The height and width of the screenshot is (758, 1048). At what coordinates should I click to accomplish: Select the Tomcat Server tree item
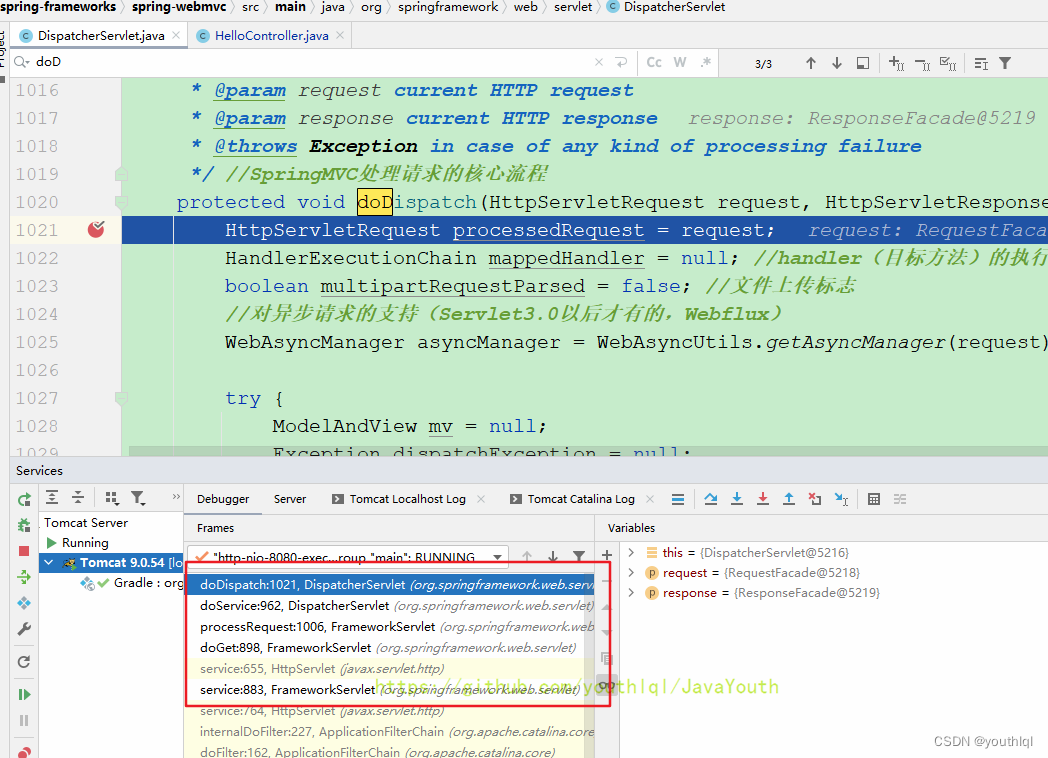(86, 523)
